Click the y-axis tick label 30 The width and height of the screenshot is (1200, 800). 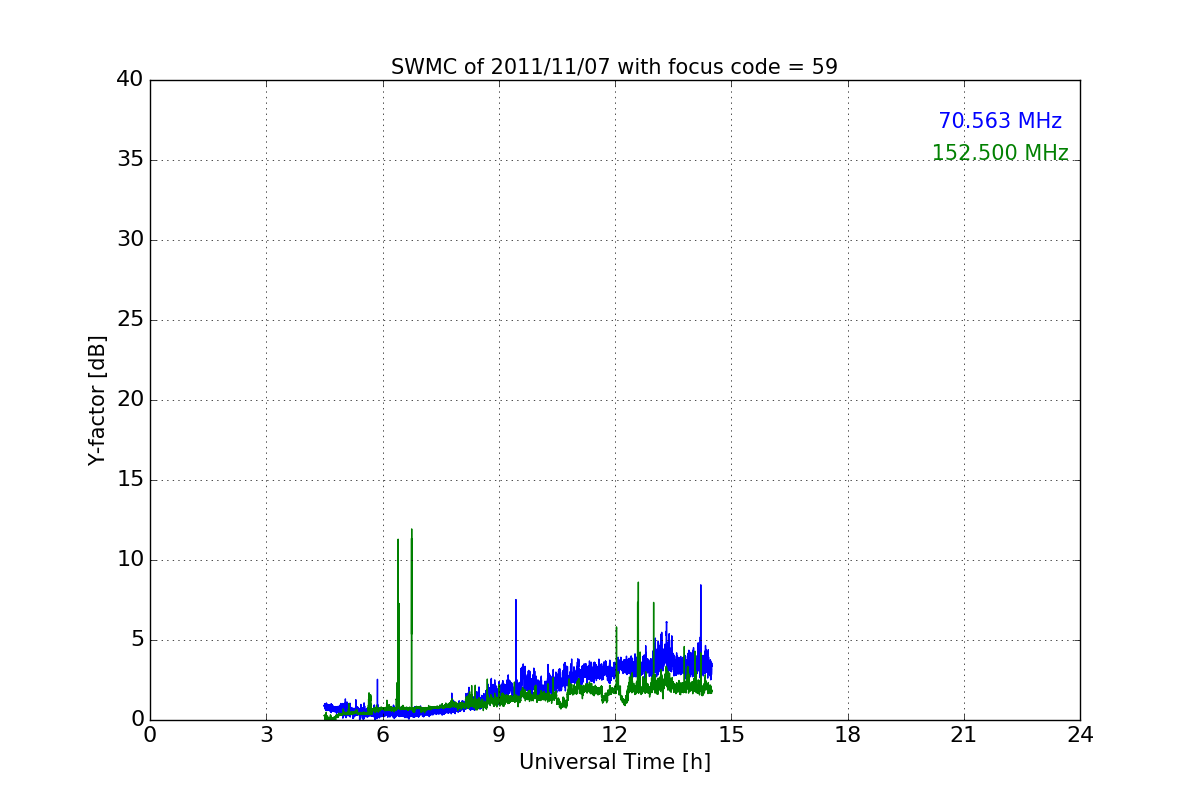tap(130, 240)
